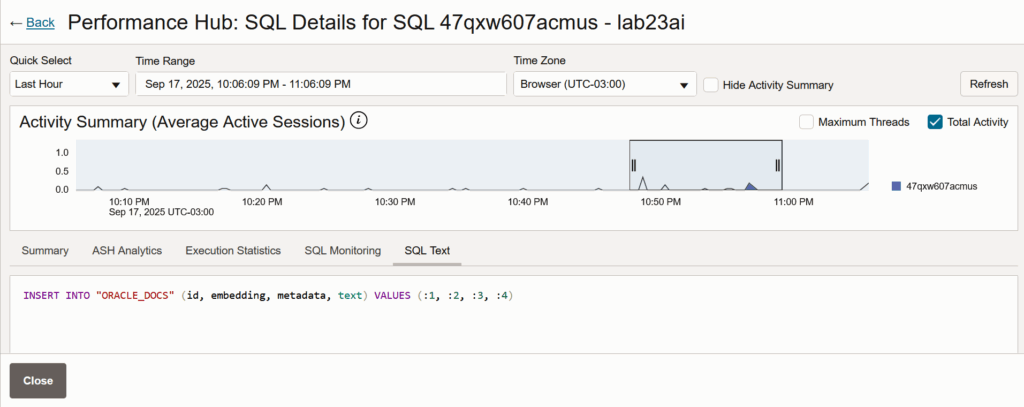Screen dimensions: 1024x407
Task: Click the Time Range input field
Action: (x=320, y=85)
